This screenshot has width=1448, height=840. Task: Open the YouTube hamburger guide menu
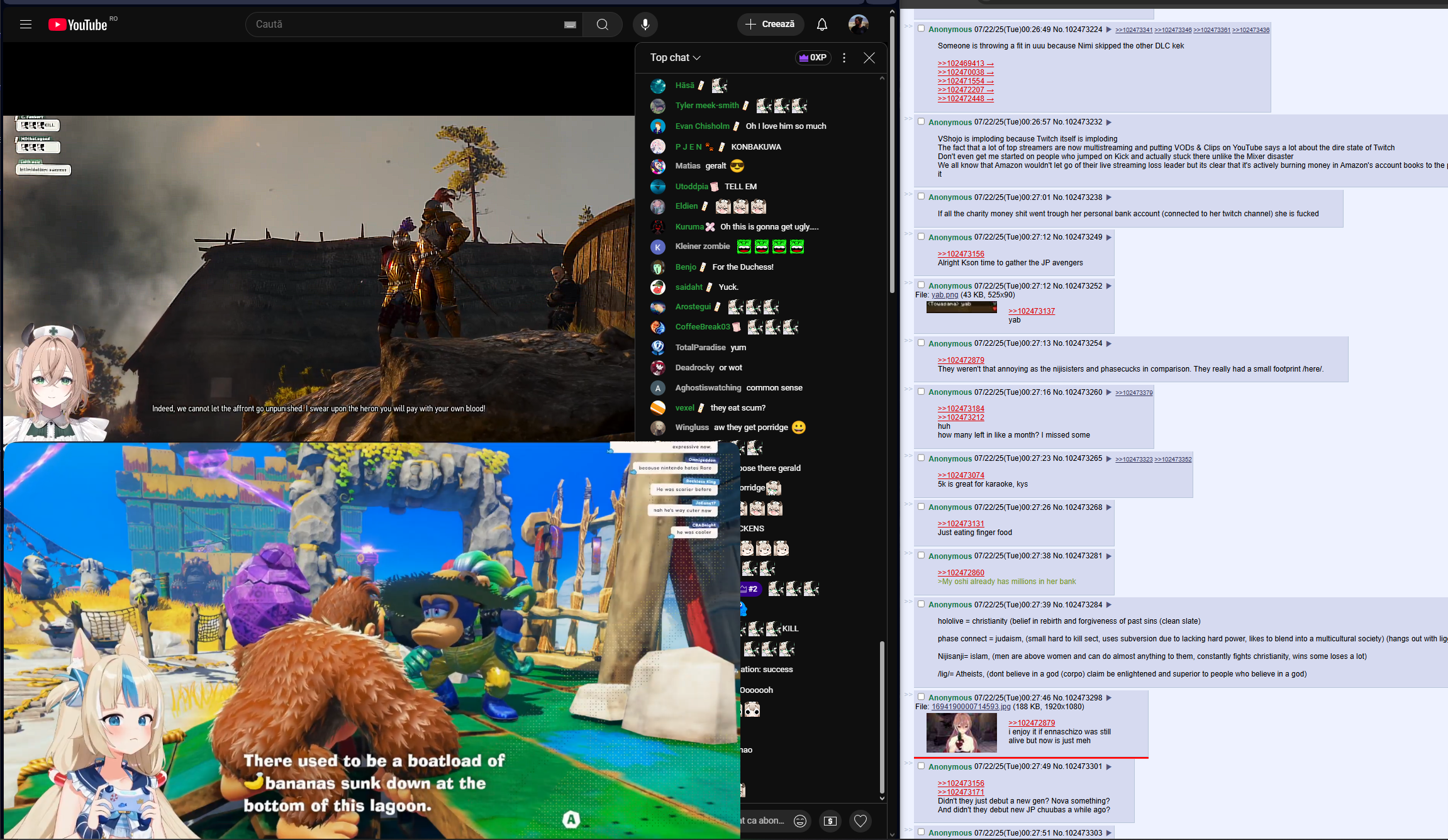[26, 25]
